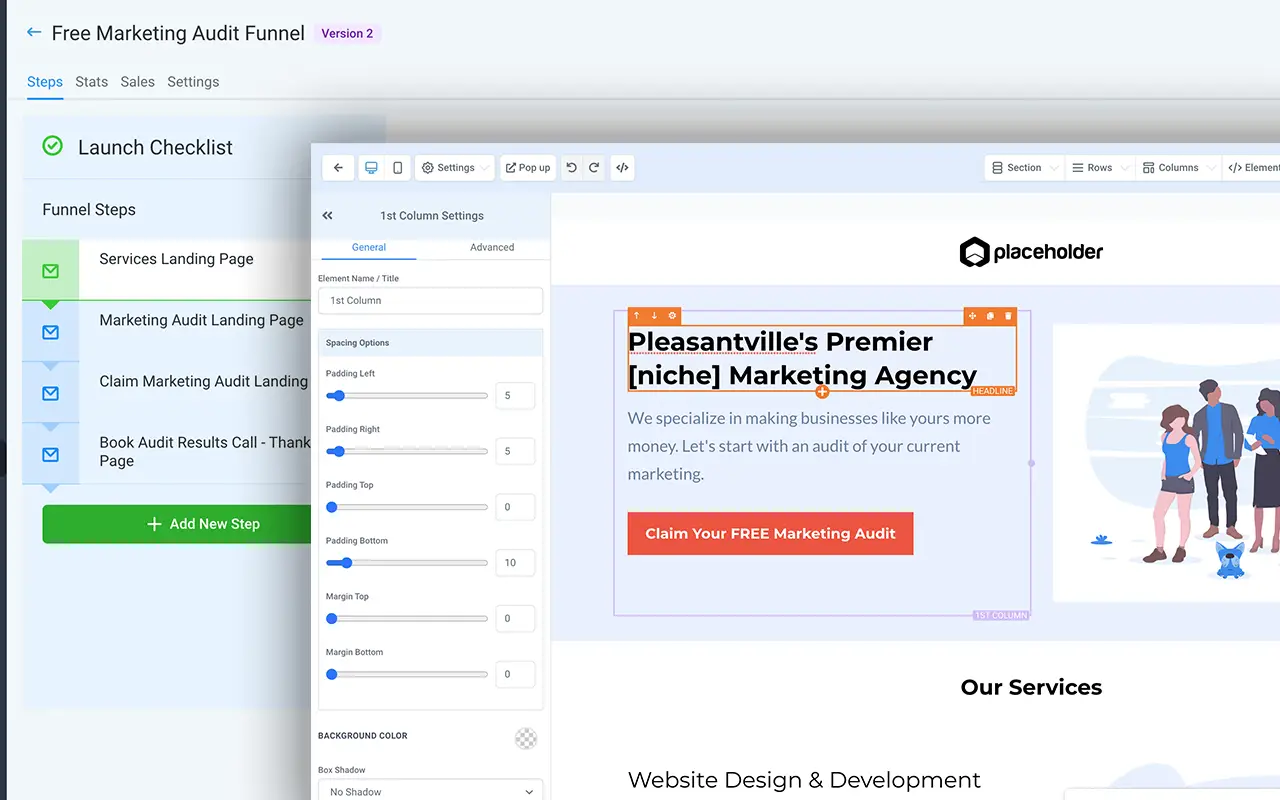Click the editor back arrow button
Screen dimensions: 1280x800
coord(338,168)
